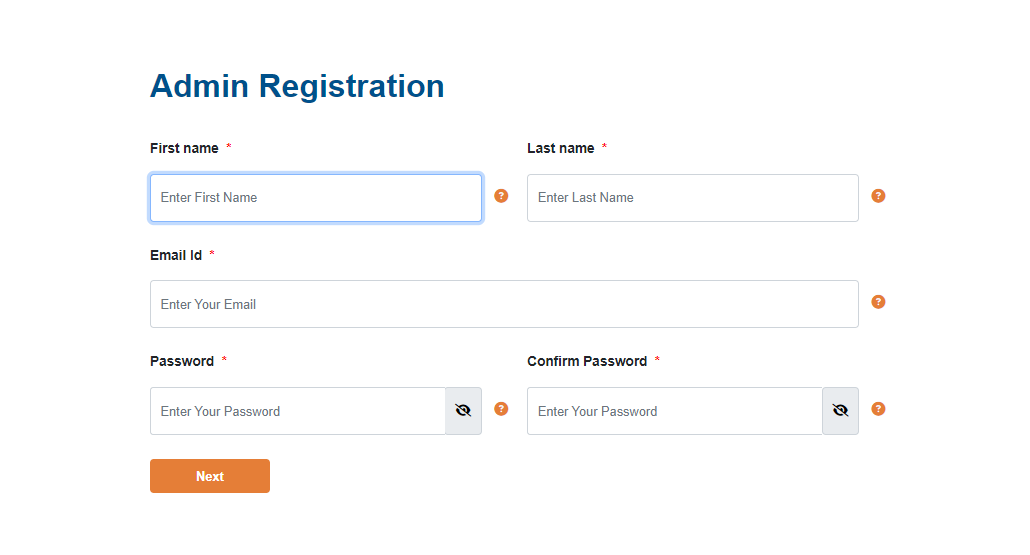Click the red asterisk beside Email Id
The image size is (1030, 555).
212,255
